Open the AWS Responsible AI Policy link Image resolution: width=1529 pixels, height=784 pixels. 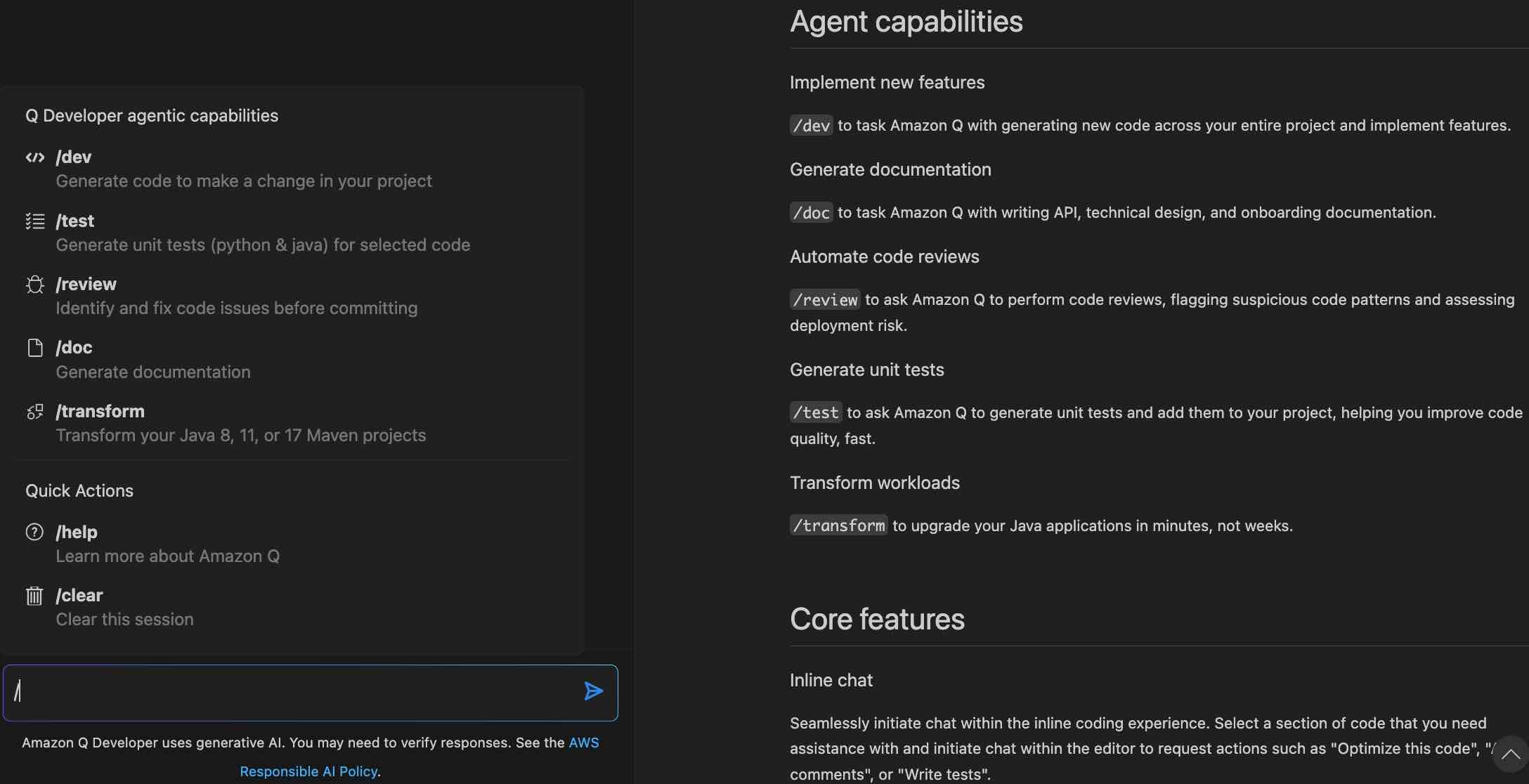309,771
